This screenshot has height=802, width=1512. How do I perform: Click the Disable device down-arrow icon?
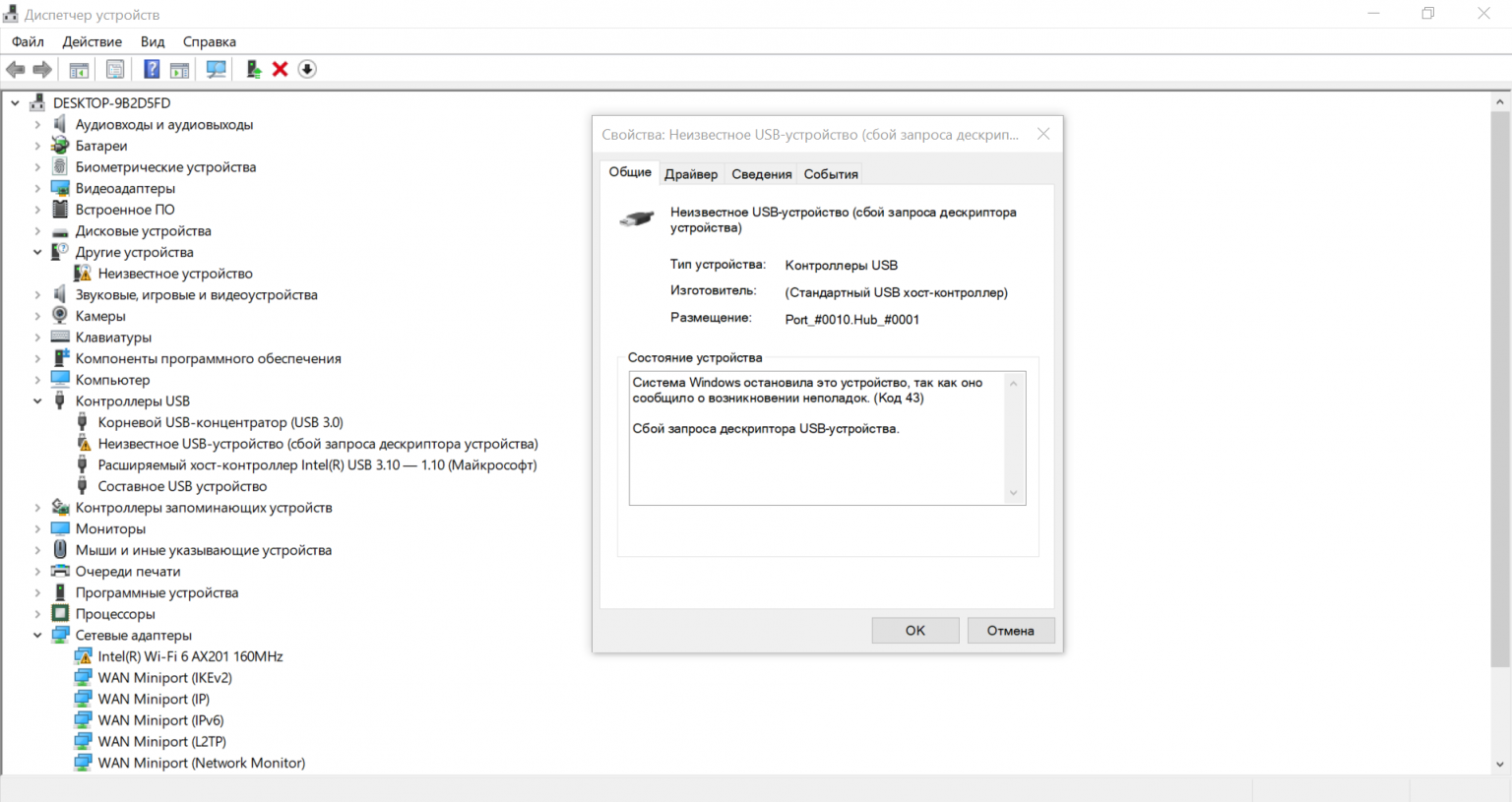(307, 69)
